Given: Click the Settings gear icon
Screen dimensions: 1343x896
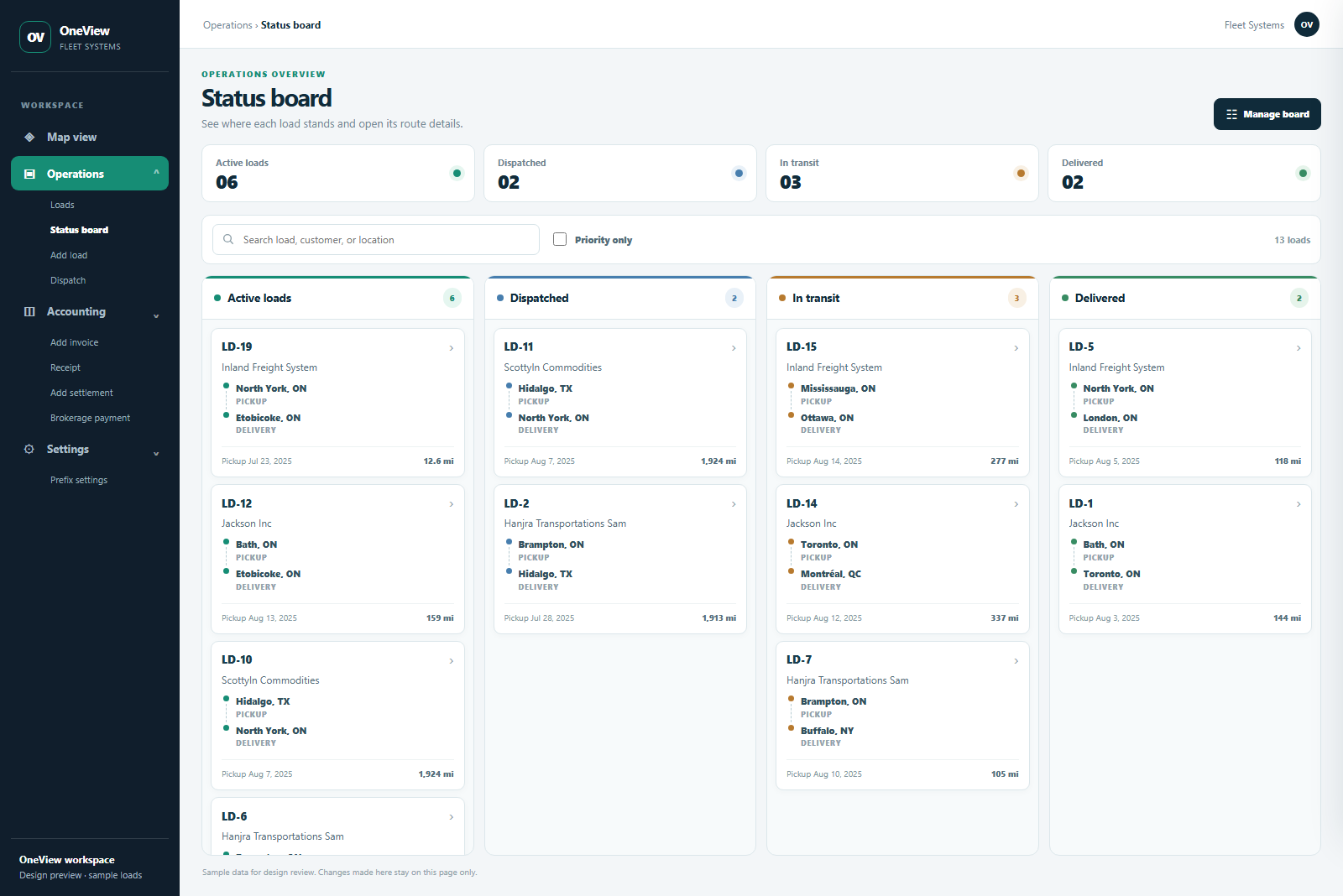Looking at the screenshot, I should coord(29,449).
